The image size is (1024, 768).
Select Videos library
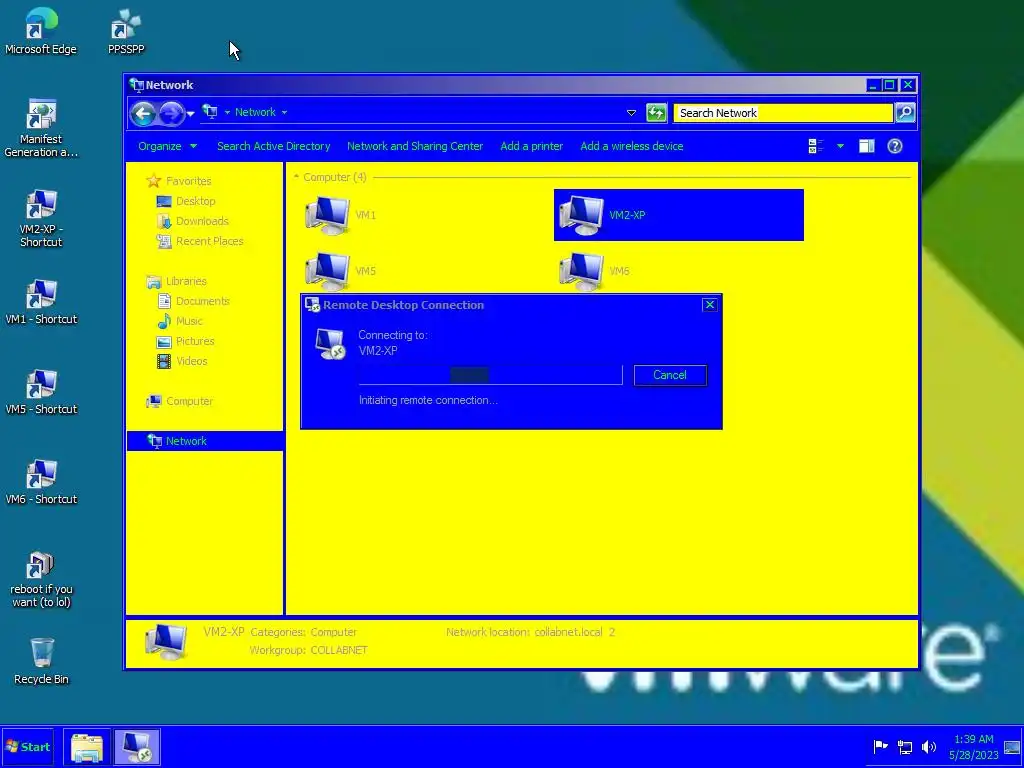[x=182, y=361]
